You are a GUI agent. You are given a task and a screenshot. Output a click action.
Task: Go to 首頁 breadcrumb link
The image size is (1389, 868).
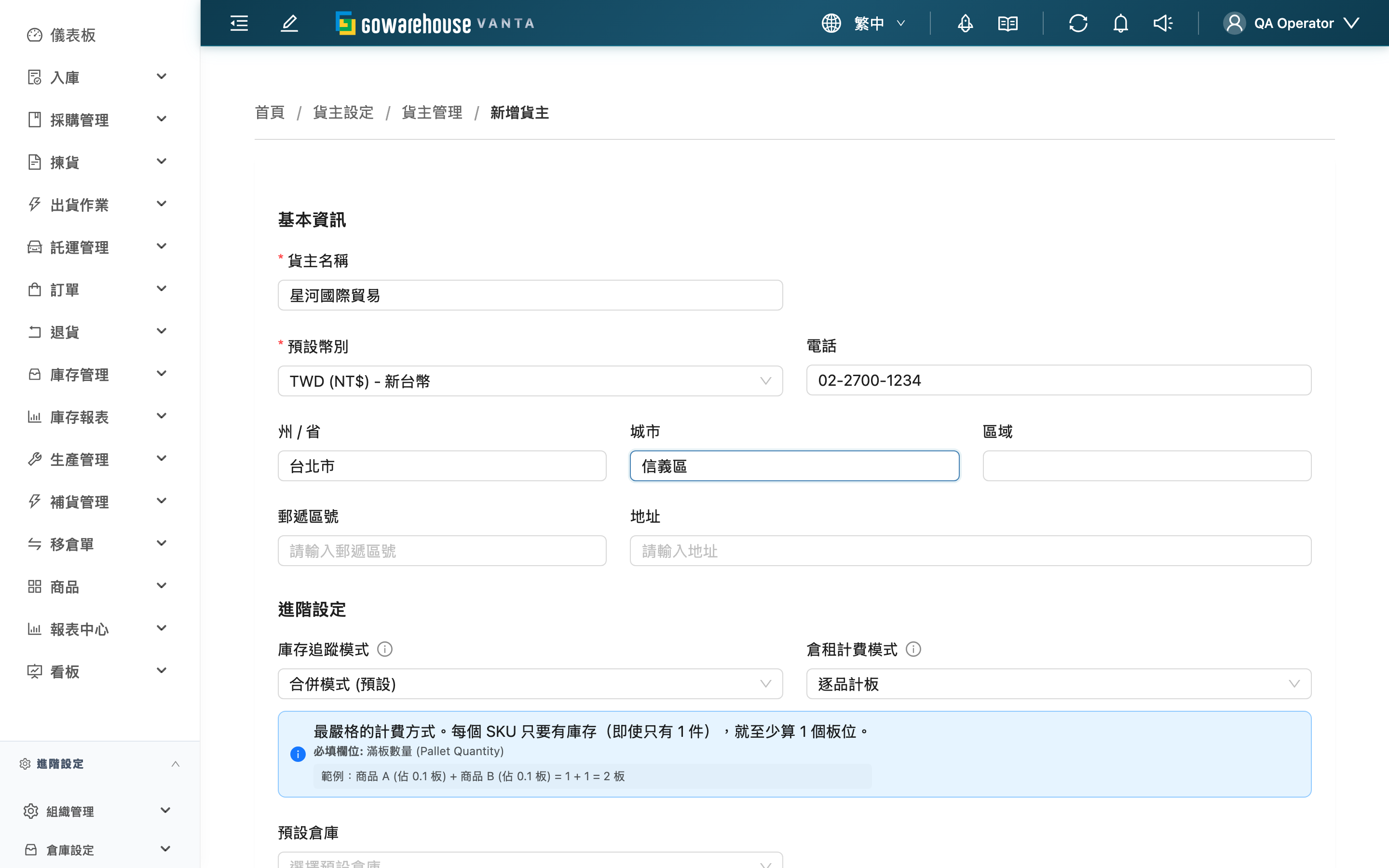tap(270, 112)
